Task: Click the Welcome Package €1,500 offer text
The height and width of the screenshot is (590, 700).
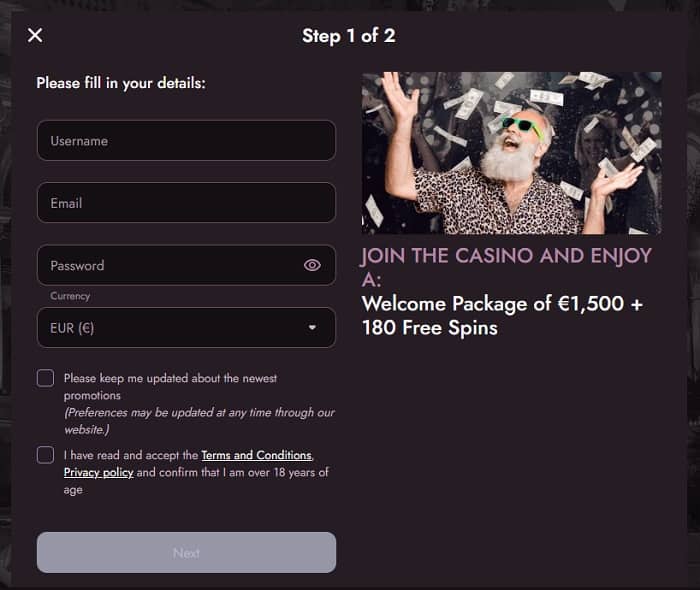Action: click(502, 315)
